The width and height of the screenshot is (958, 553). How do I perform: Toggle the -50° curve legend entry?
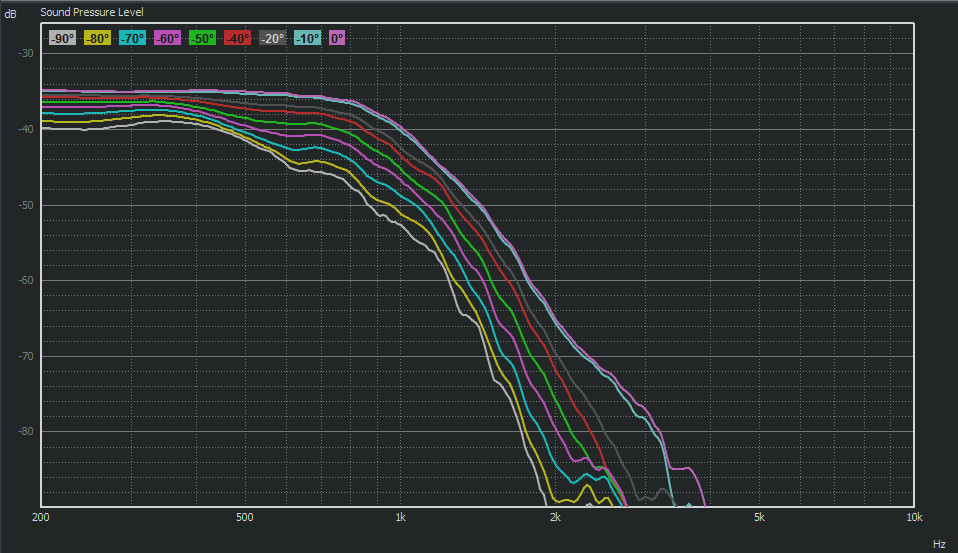coord(202,38)
